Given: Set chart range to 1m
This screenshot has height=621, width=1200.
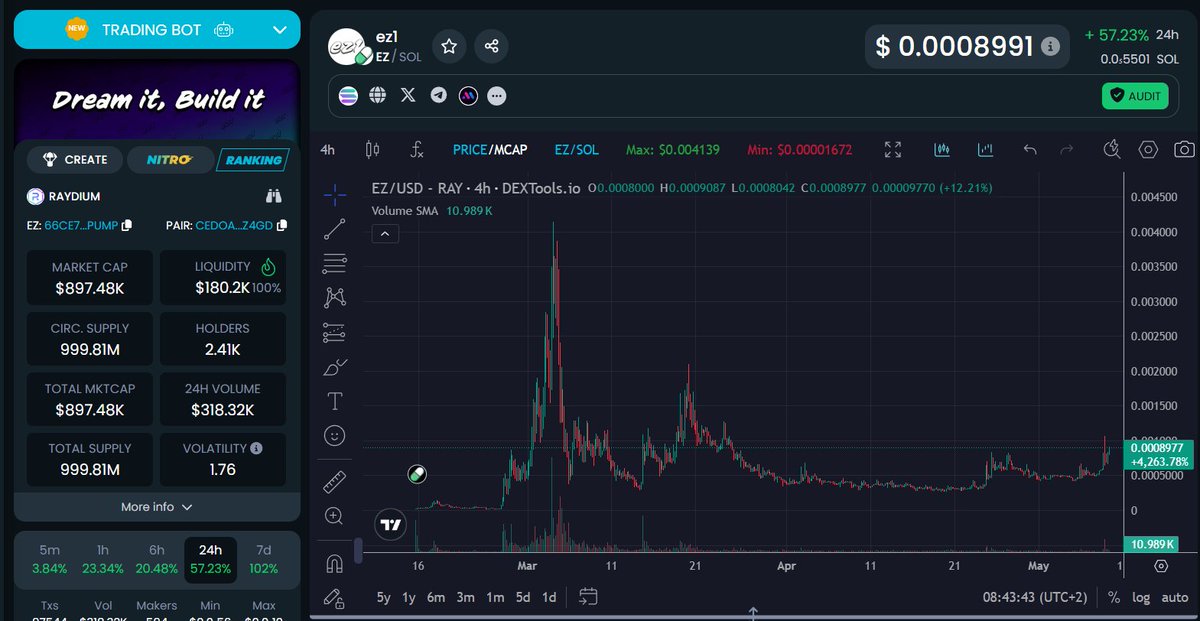Looking at the screenshot, I should point(495,597).
